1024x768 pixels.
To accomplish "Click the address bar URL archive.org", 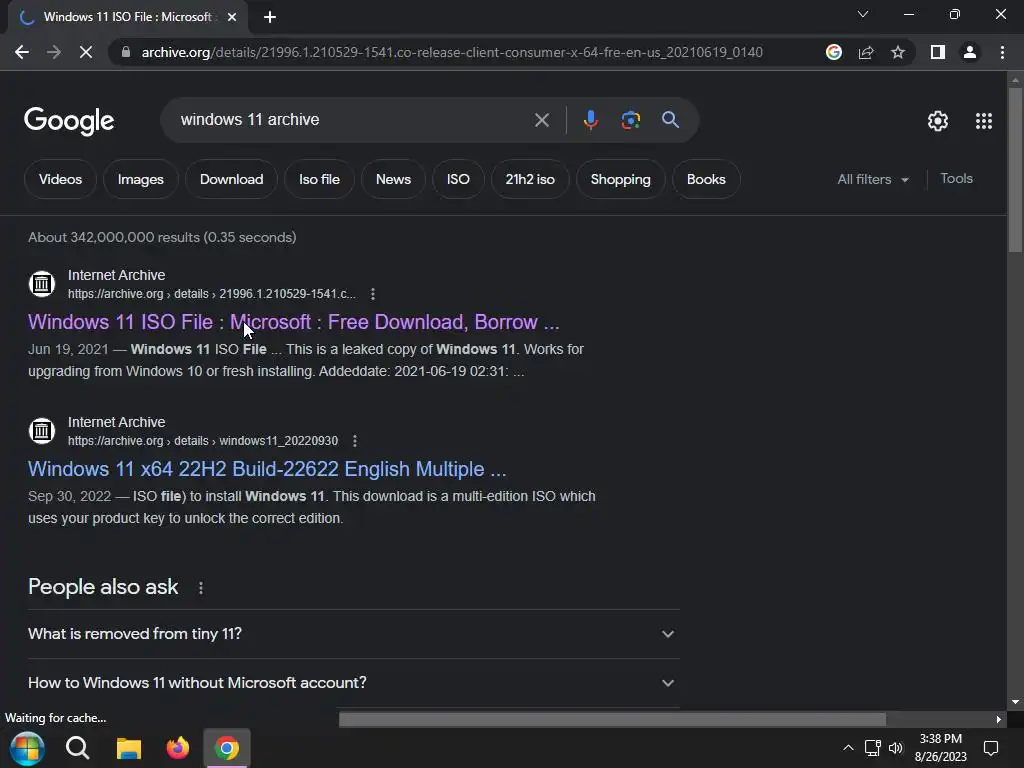I will pos(452,52).
